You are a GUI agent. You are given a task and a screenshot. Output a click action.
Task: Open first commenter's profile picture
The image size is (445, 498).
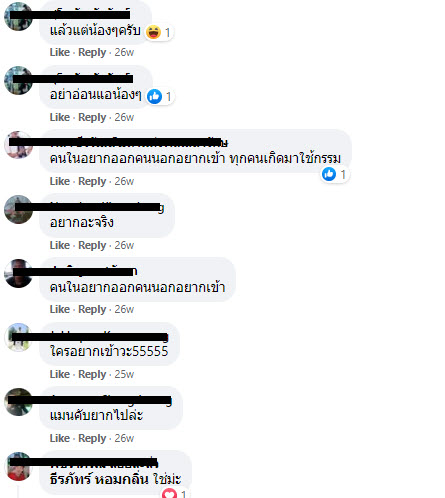coord(18,16)
